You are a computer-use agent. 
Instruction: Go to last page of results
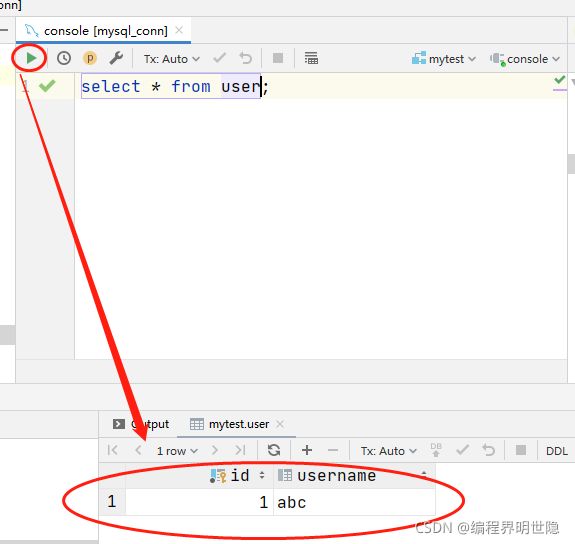(241, 450)
